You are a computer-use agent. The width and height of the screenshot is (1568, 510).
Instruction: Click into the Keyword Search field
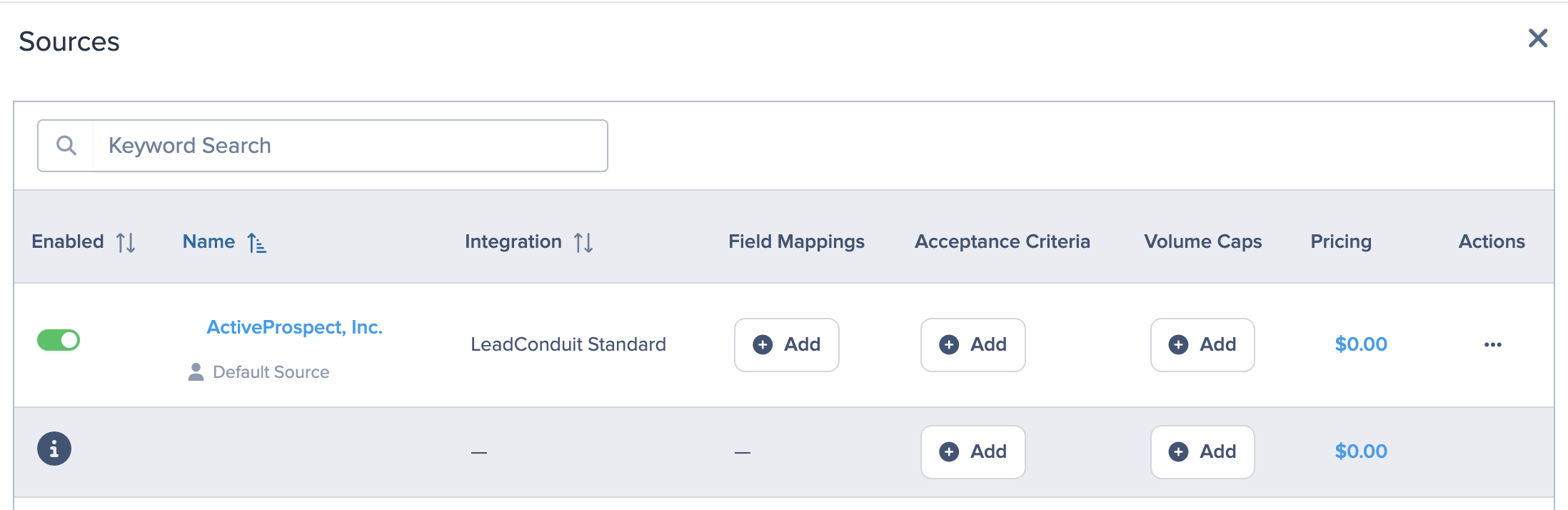click(x=350, y=146)
